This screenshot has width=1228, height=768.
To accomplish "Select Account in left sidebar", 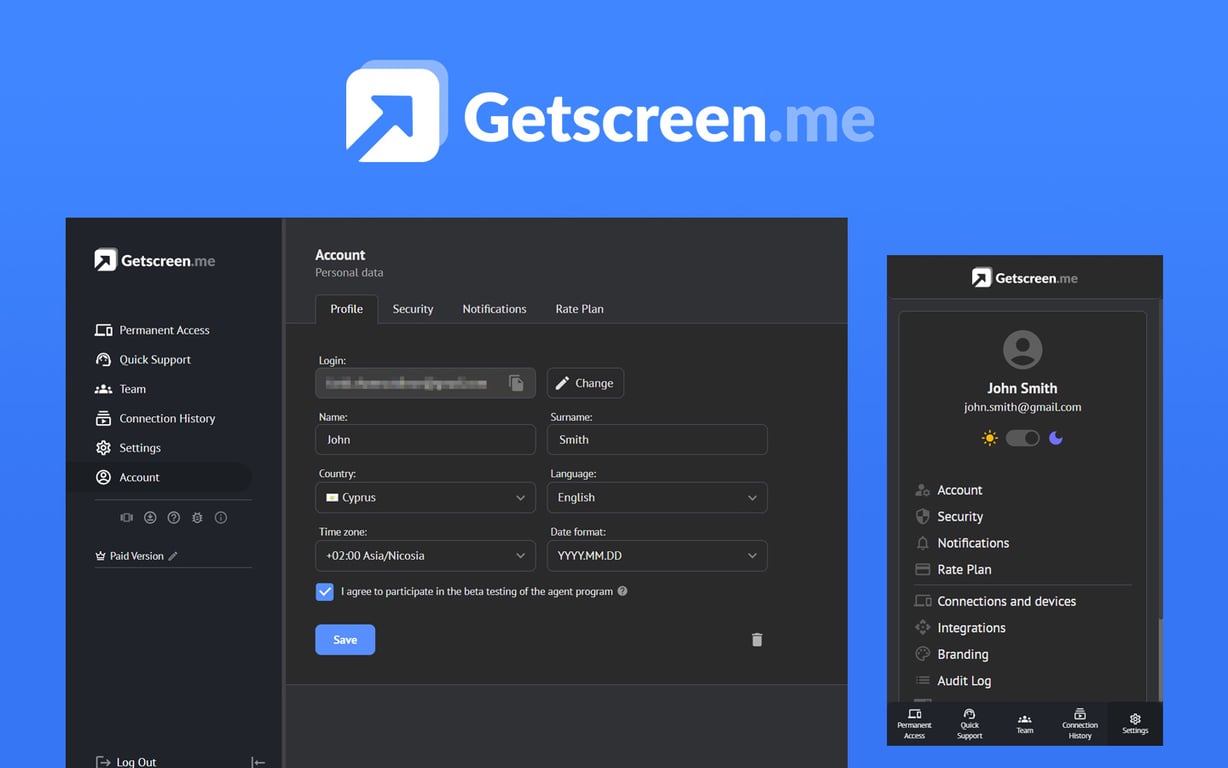I will pos(160,478).
